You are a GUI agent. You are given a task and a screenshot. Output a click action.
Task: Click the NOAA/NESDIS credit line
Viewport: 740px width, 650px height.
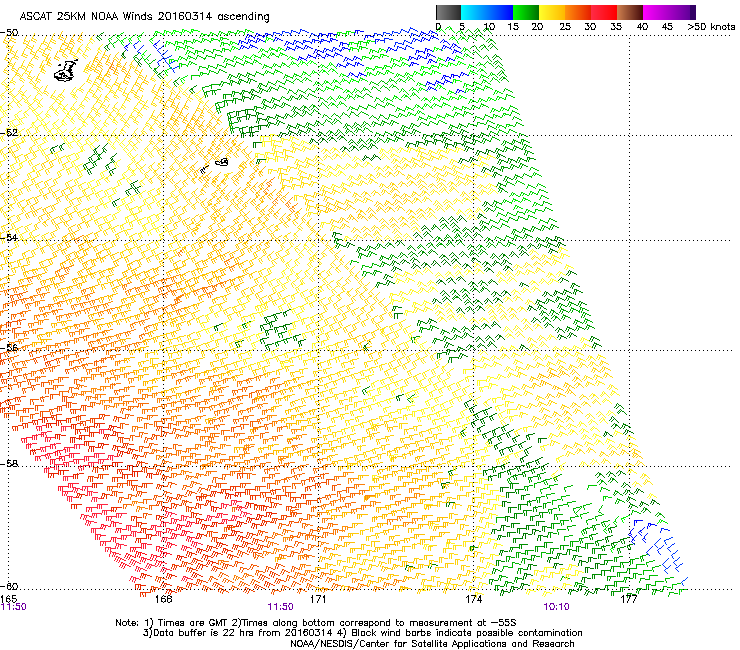(x=432, y=644)
